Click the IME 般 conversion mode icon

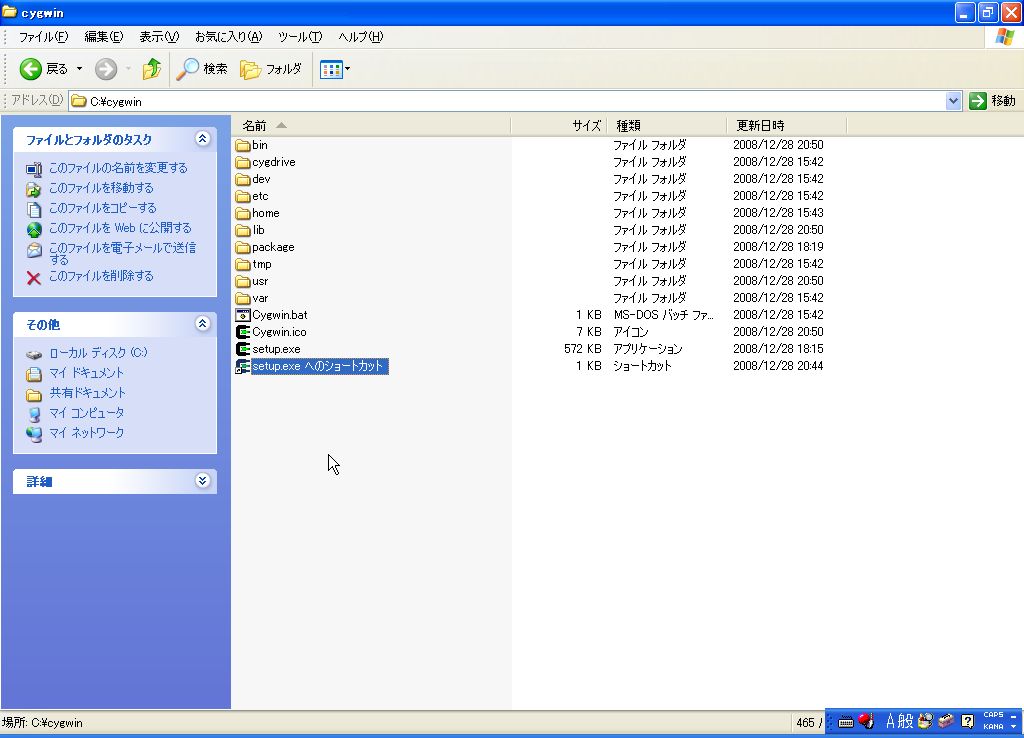pyautogui.click(x=905, y=721)
